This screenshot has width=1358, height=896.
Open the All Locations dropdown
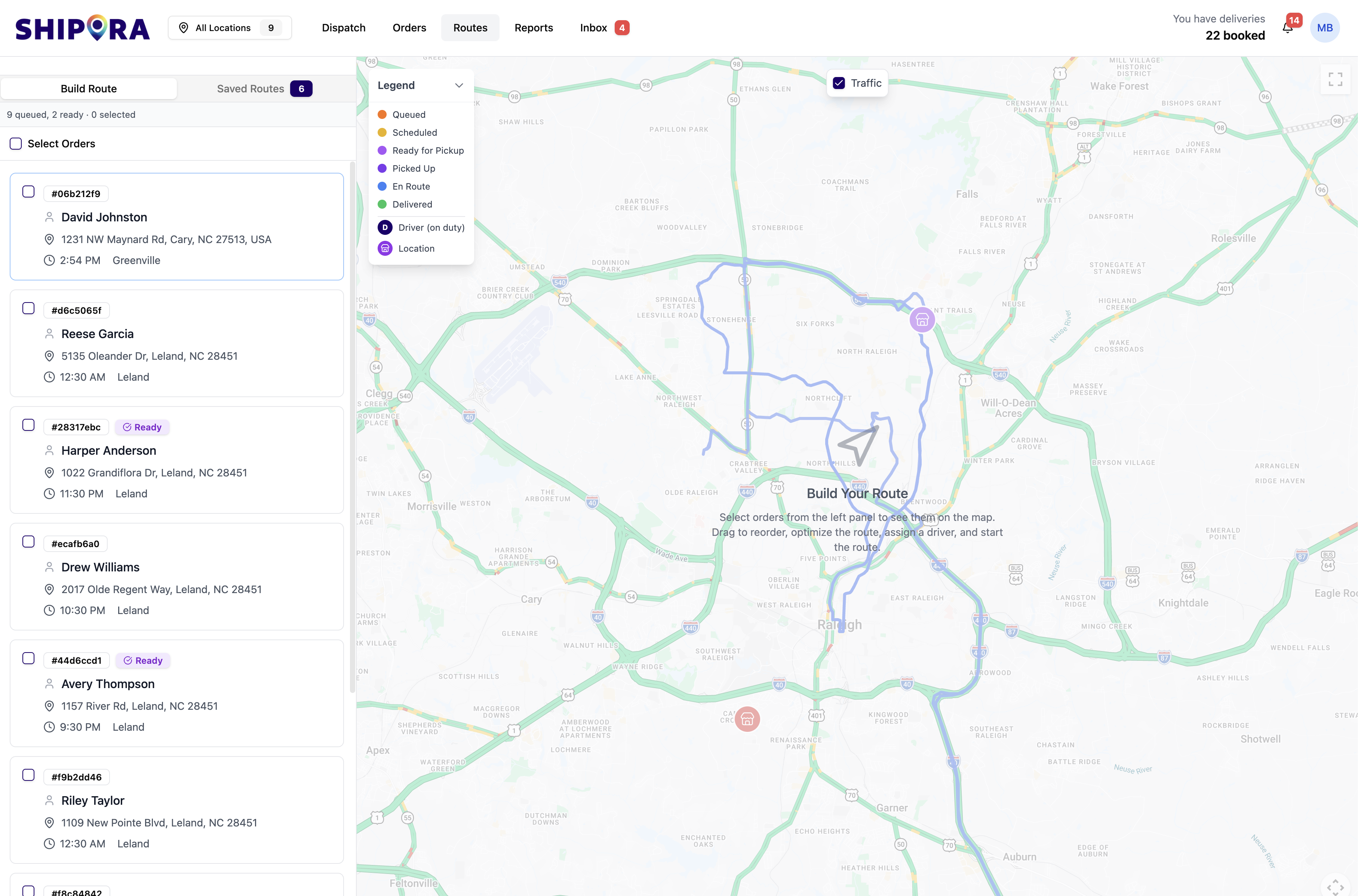pyautogui.click(x=230, y=28)
